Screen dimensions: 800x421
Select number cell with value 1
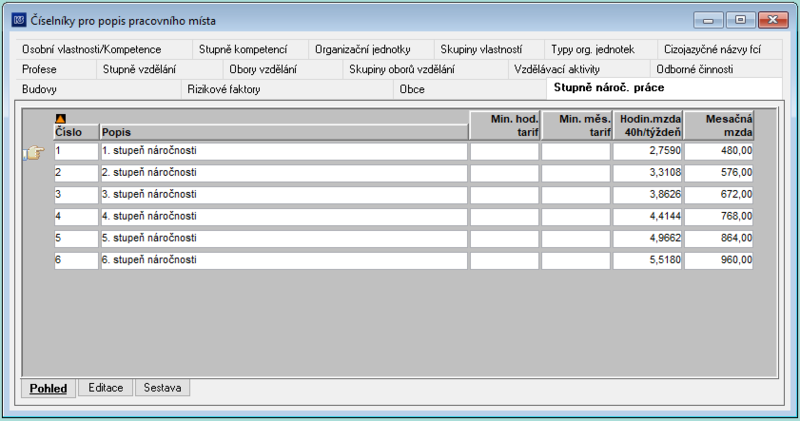76,151
